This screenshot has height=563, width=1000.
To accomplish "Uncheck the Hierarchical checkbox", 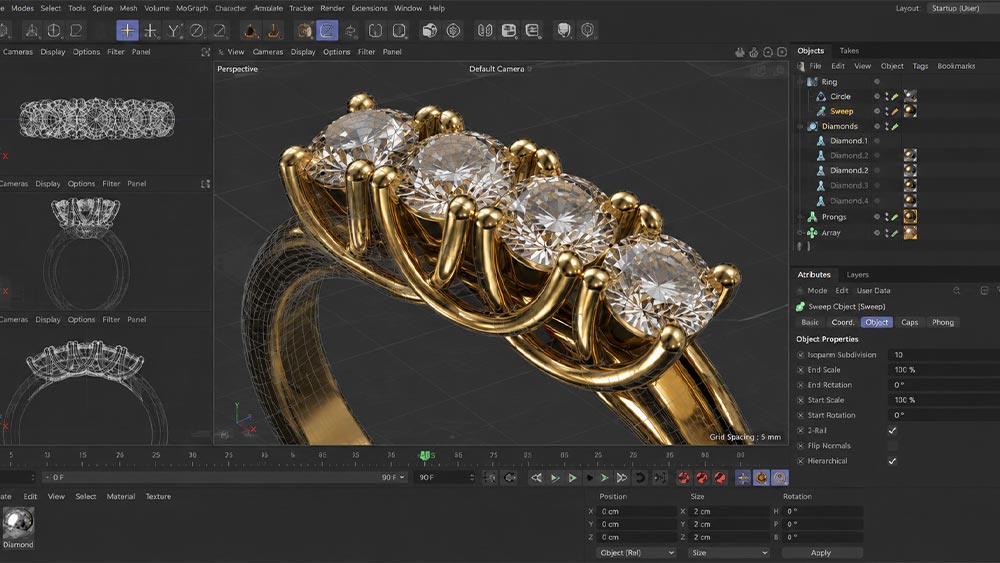I will pos(892,461).
